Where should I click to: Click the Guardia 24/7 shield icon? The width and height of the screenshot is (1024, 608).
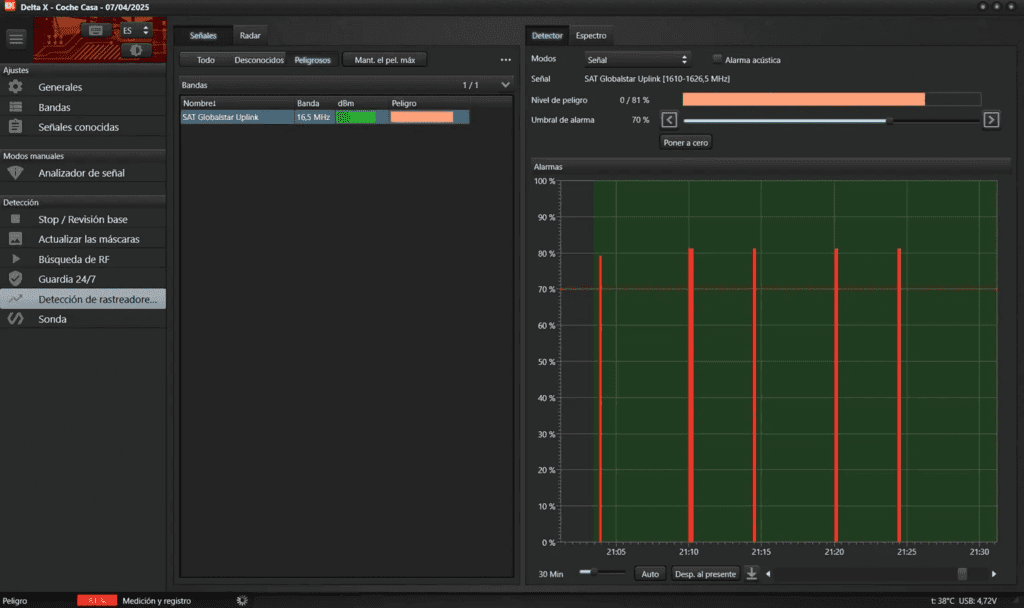pos(15,279)
